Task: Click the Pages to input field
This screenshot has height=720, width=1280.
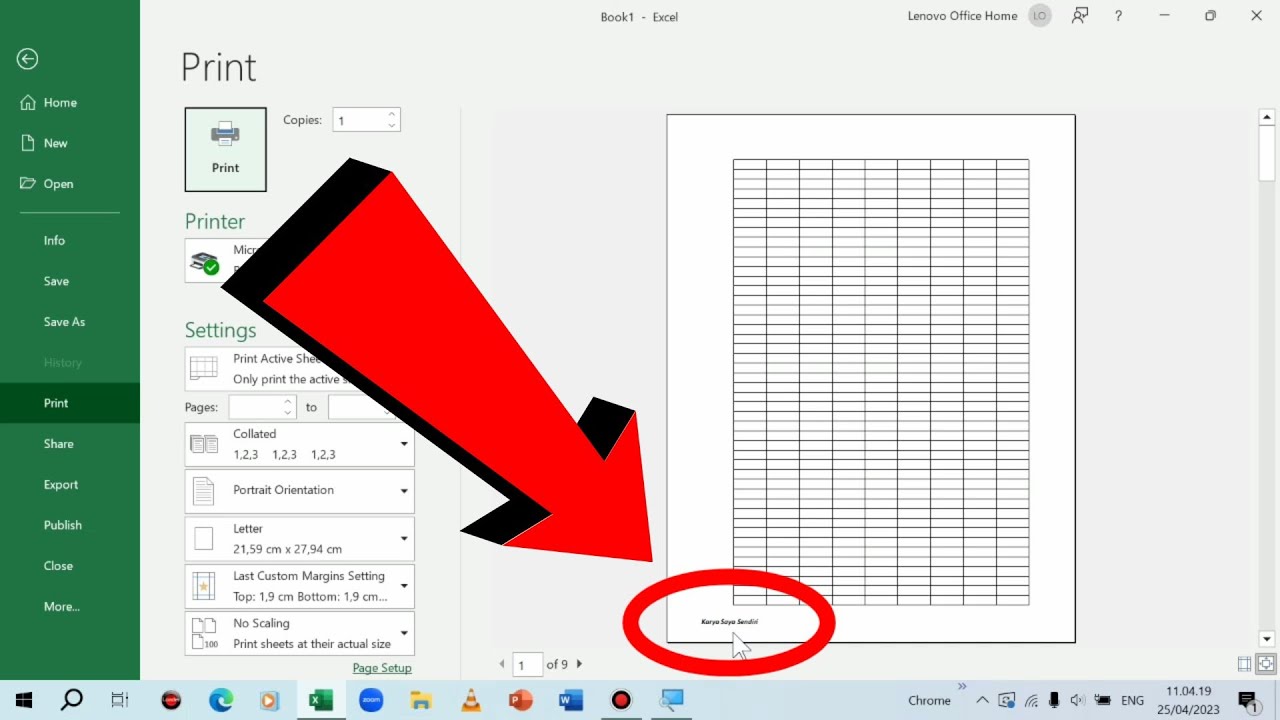Action: pos(354,407)
